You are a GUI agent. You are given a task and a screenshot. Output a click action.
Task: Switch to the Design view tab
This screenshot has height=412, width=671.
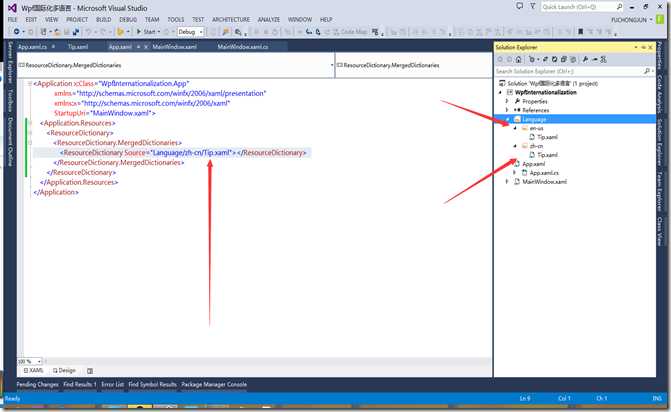tap(64, 371)
